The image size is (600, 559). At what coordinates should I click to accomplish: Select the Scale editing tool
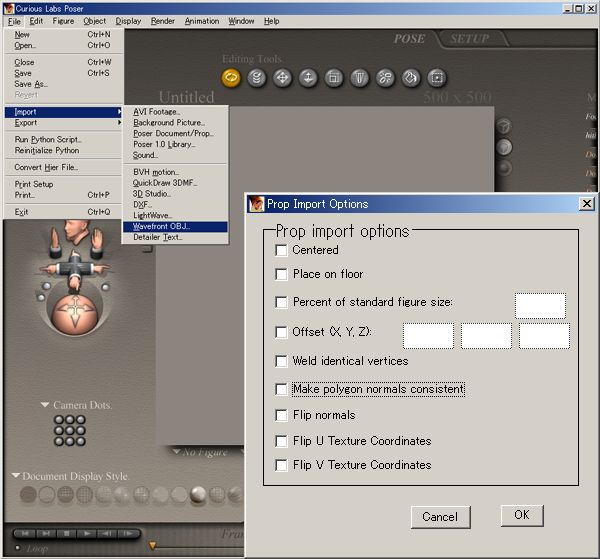(334, 78)
